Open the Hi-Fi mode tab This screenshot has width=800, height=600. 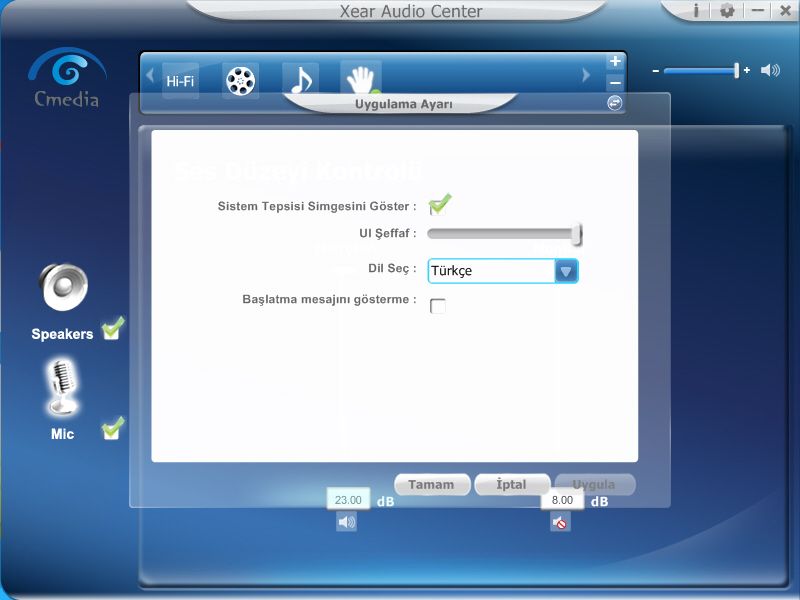[180, 81]
